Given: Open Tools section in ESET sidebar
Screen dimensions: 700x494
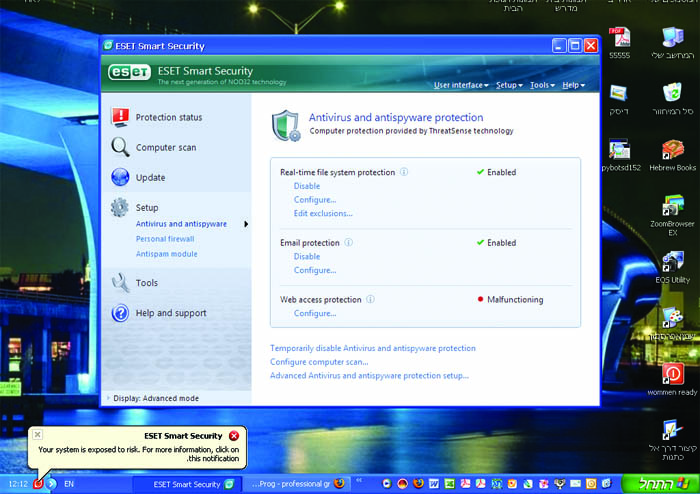Looking at the screenshot, I should click(146, 283).
